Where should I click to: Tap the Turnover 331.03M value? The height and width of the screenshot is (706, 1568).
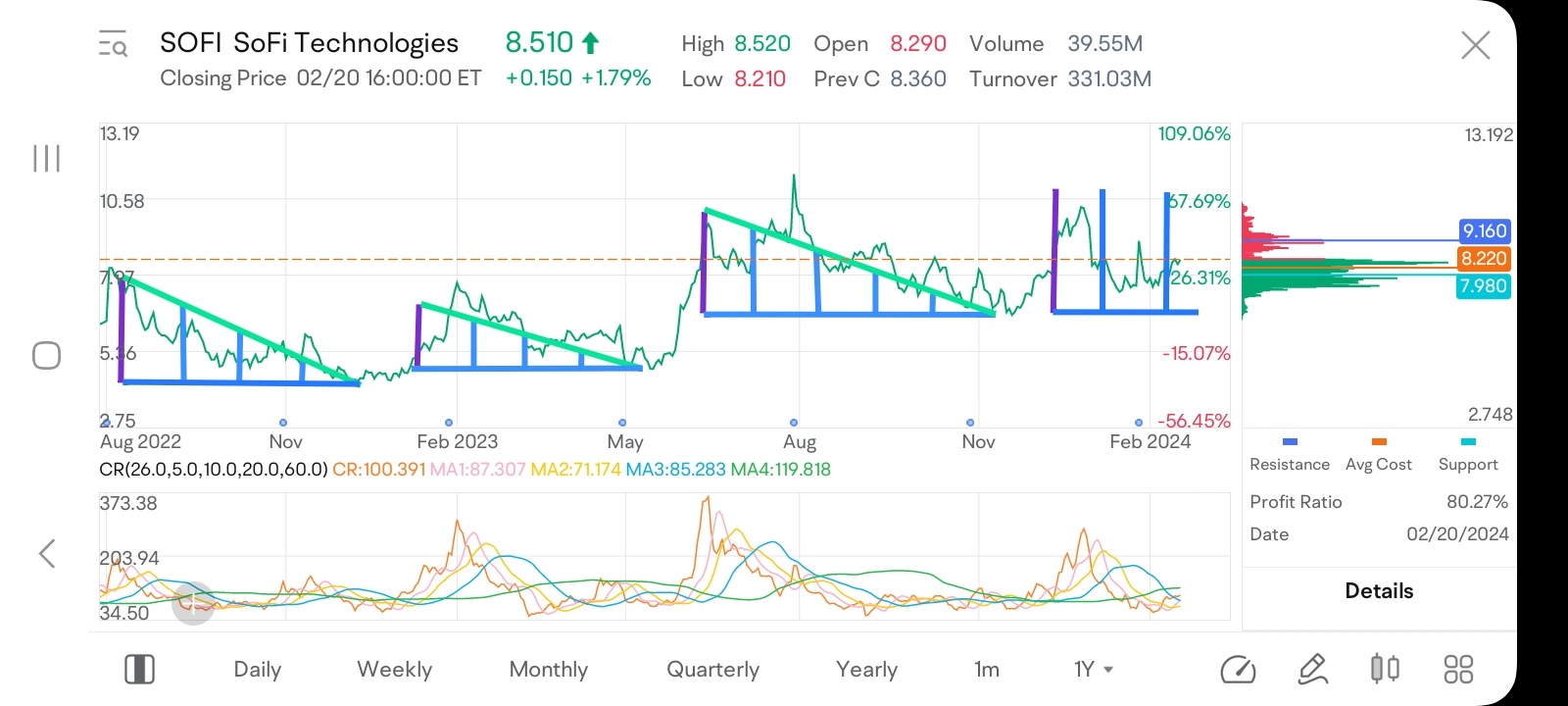coord(1109,79)
